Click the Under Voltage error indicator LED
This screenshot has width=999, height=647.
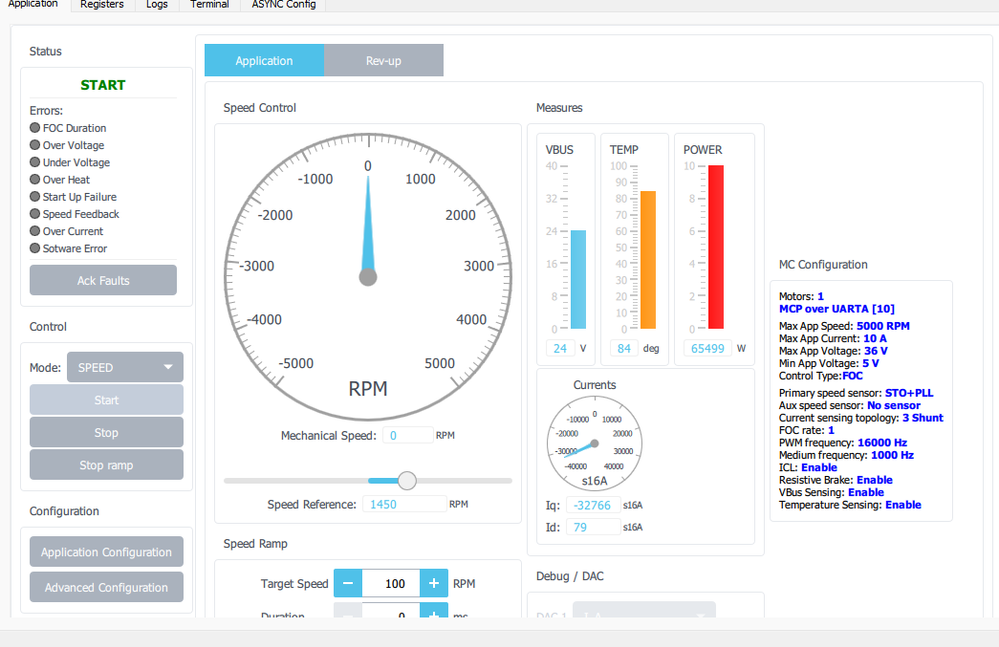click(x=35, y=162)
